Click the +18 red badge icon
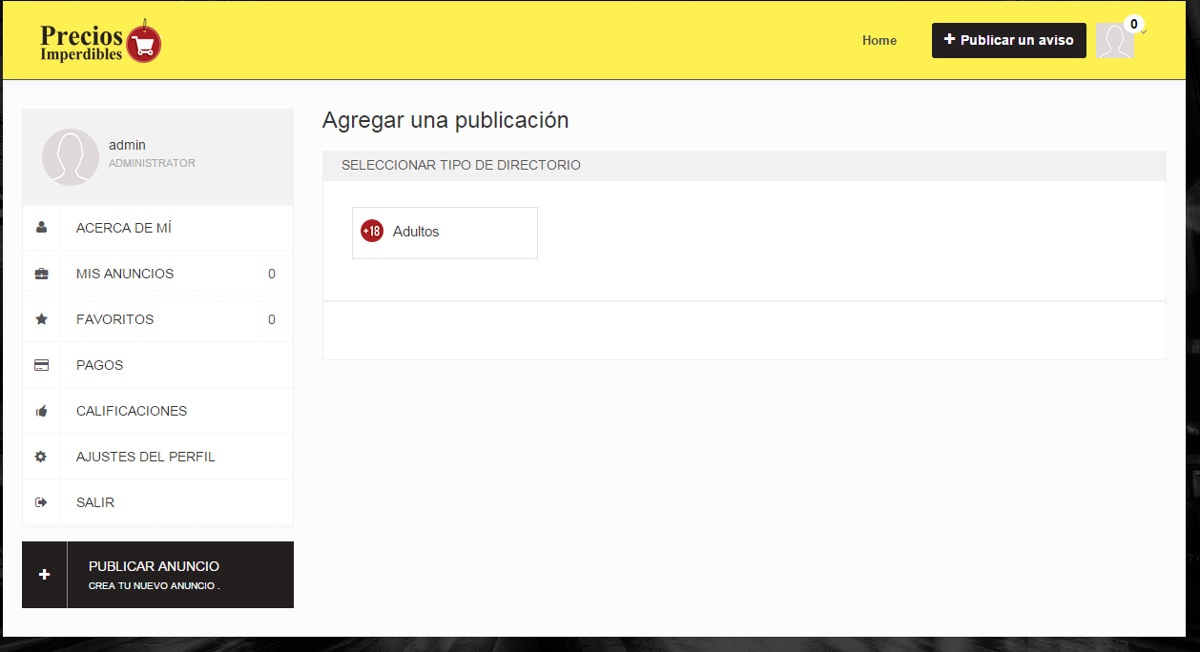This screenshot has height=652, width=1200. tap(372, 231)
